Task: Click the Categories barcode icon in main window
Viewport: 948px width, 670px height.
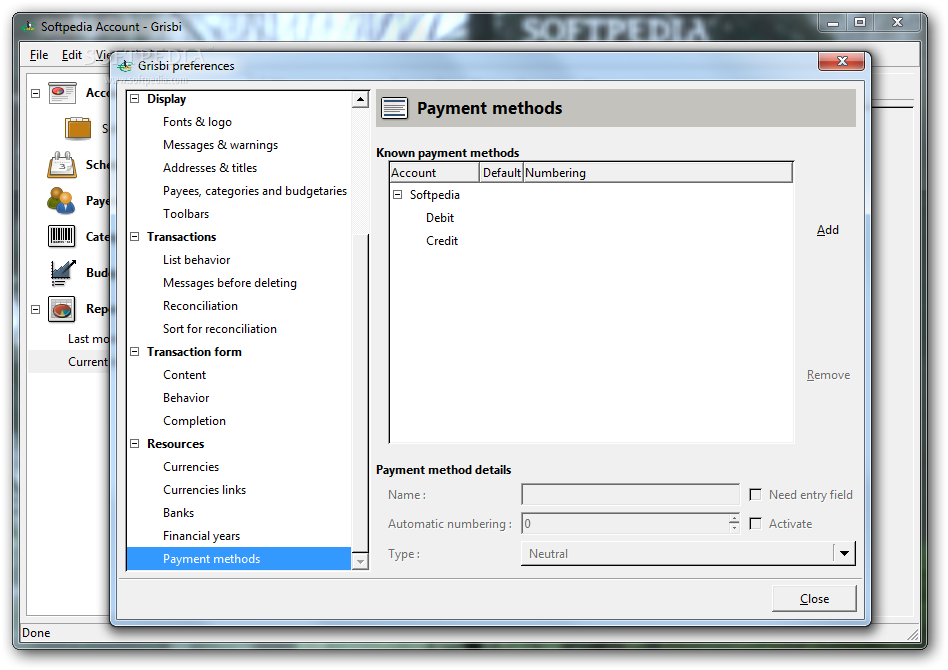Action: 61,236
